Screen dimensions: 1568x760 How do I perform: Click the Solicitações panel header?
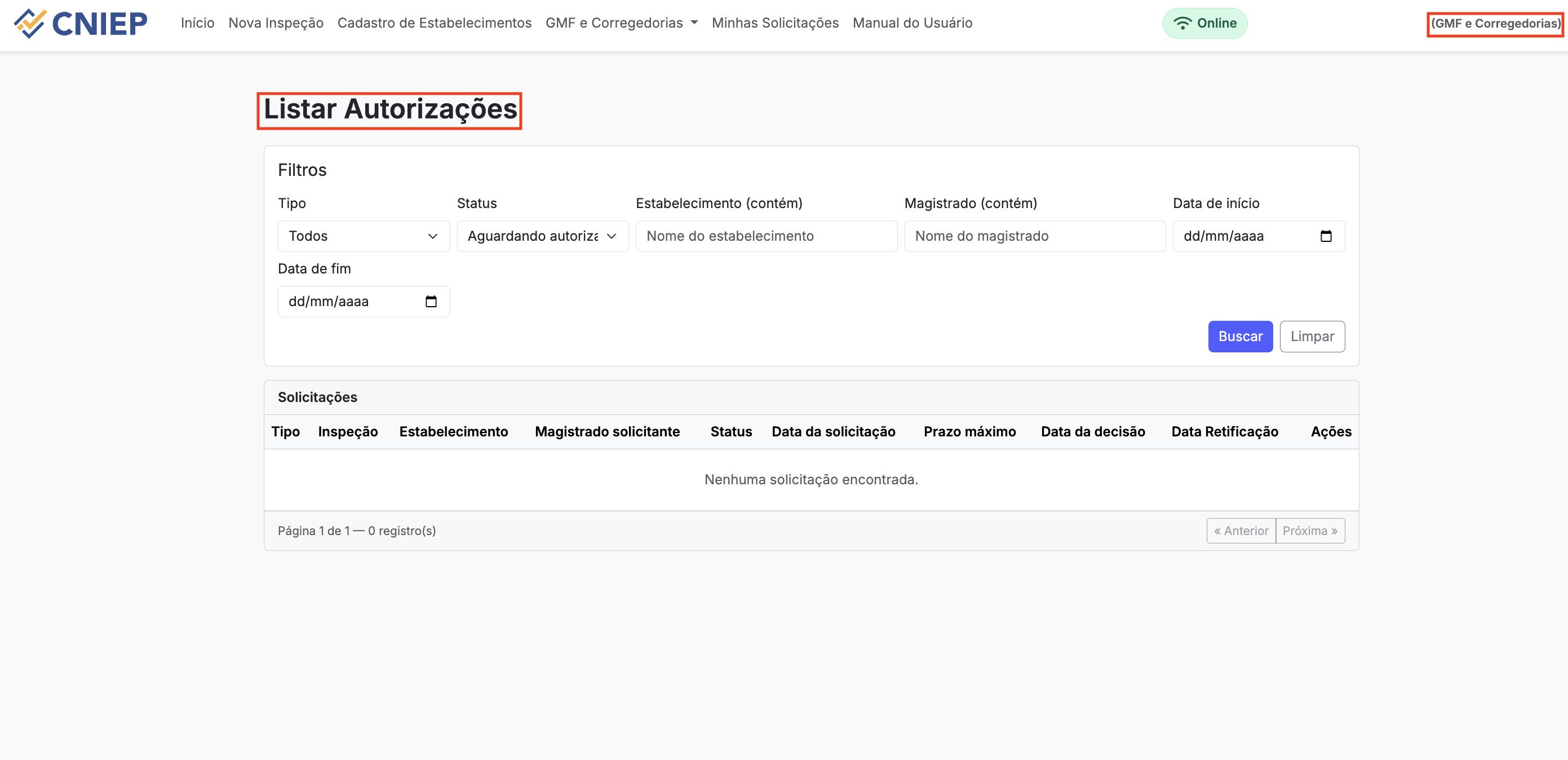click(x=811, y=397)
